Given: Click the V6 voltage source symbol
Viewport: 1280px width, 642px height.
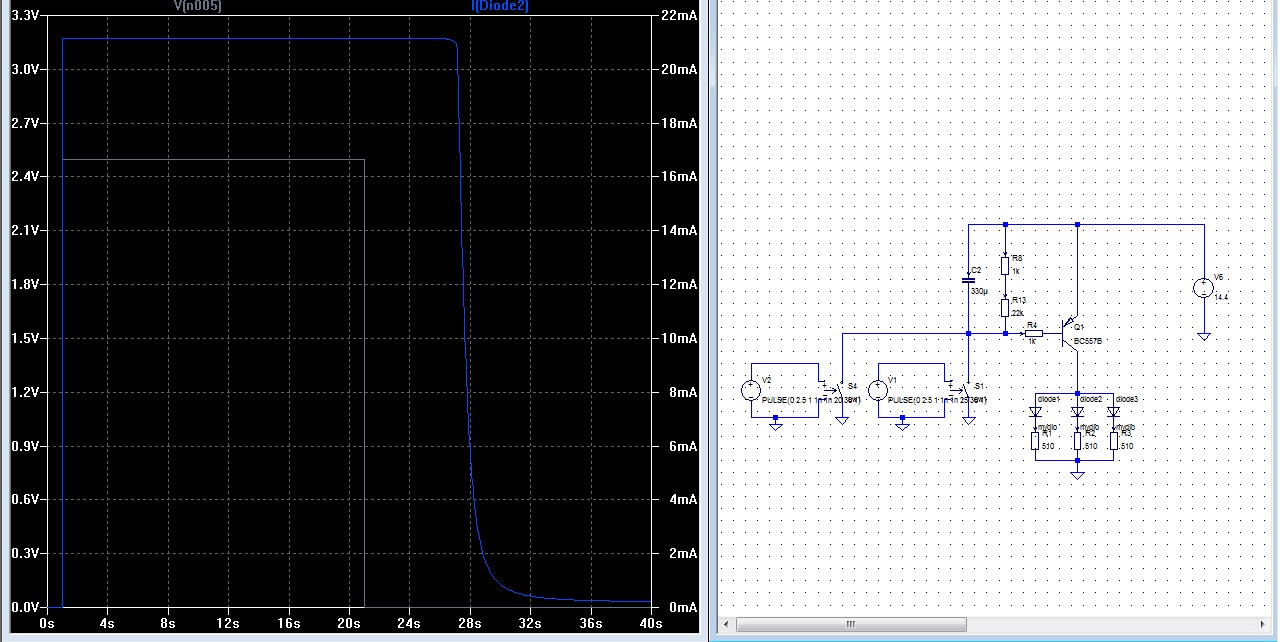Looking at the screenshot, I should tap(1203, 288).
